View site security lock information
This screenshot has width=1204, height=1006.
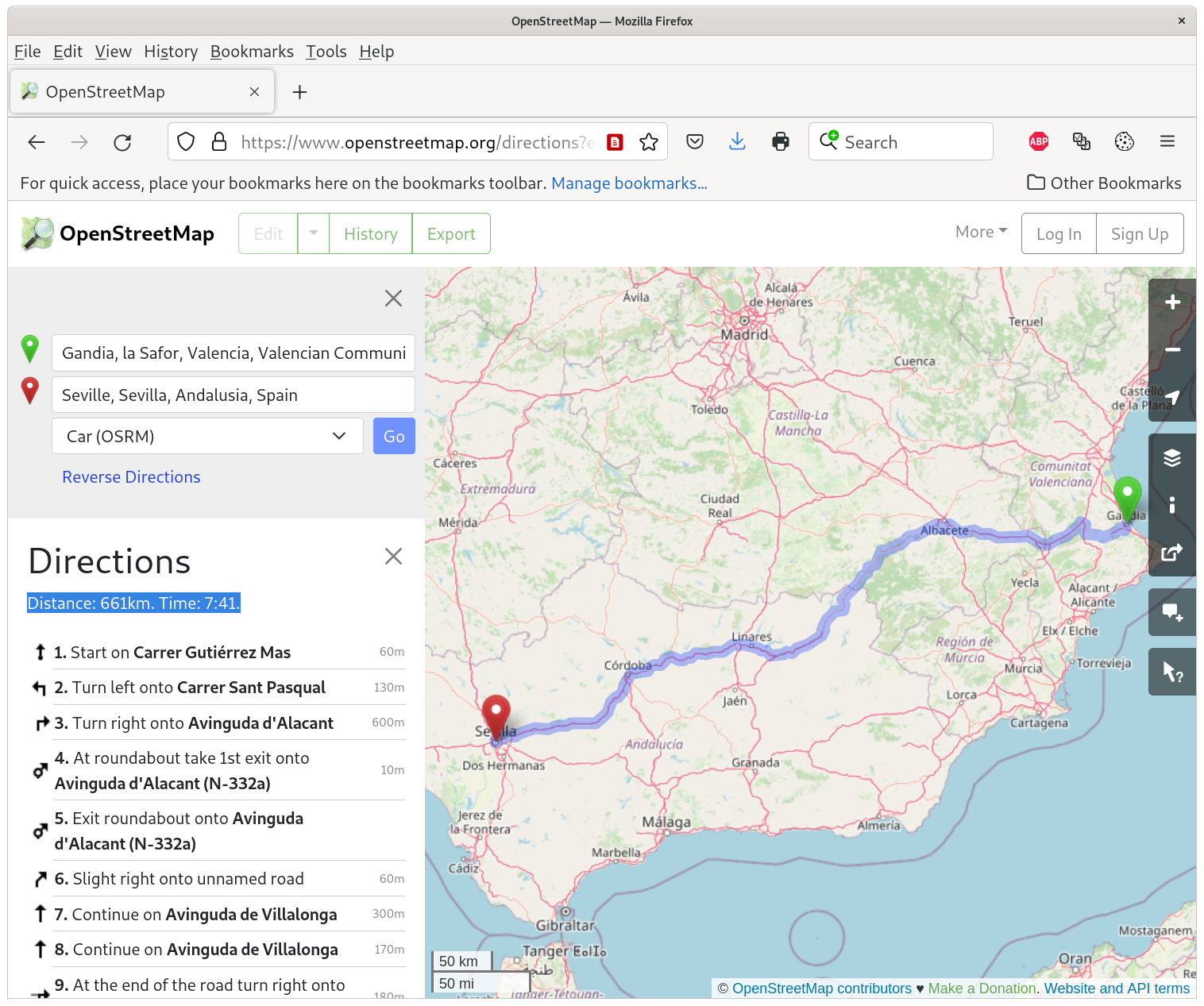219,142
